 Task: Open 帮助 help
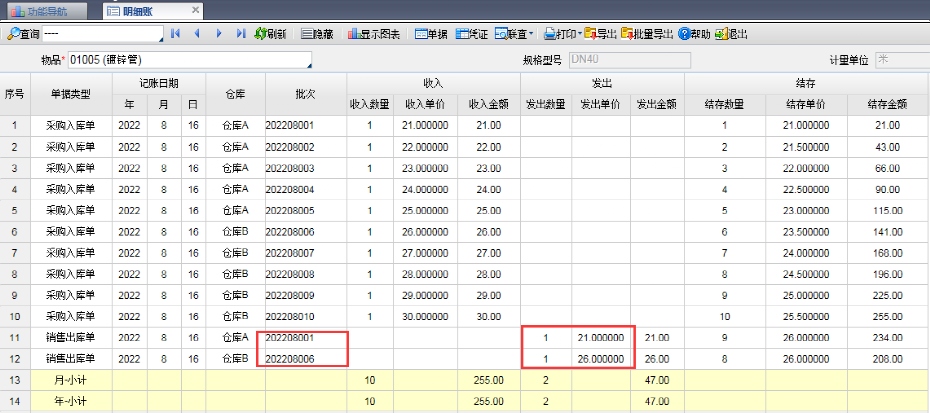pyautogui.click(x=694, y=34)
